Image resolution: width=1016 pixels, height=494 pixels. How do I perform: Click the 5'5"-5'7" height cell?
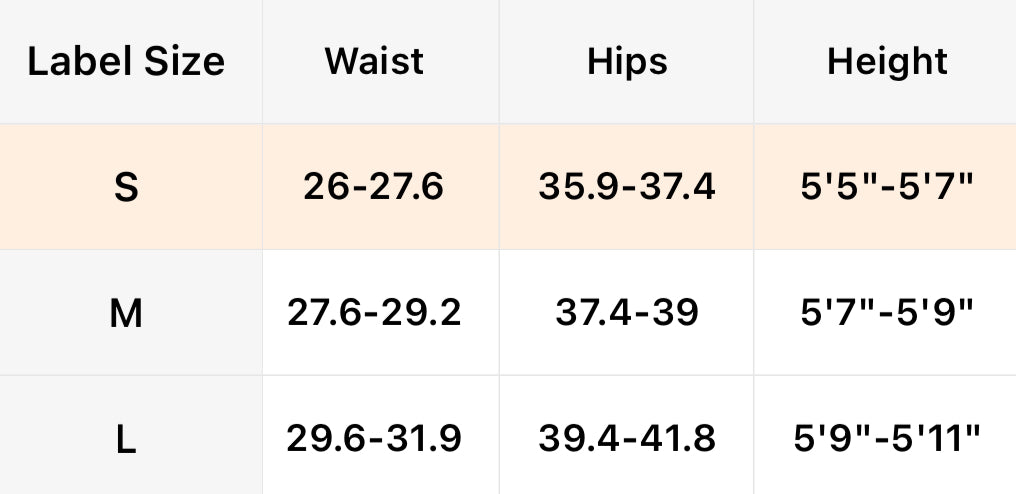887,187
